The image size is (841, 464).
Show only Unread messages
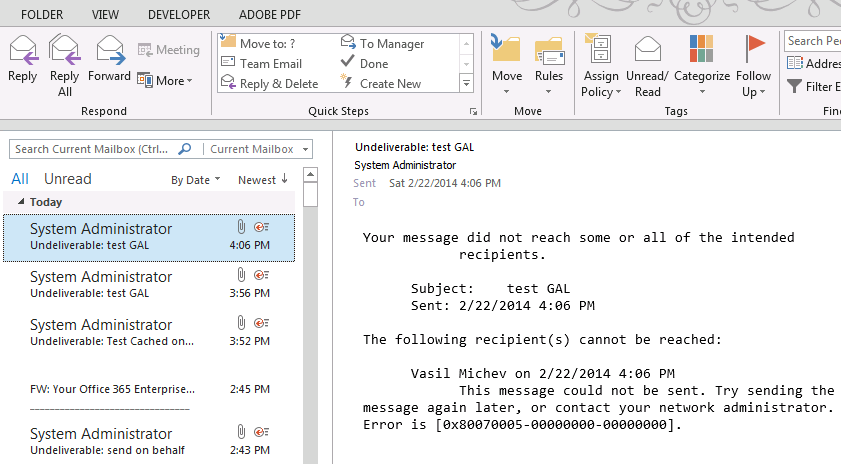pos(68,179)
